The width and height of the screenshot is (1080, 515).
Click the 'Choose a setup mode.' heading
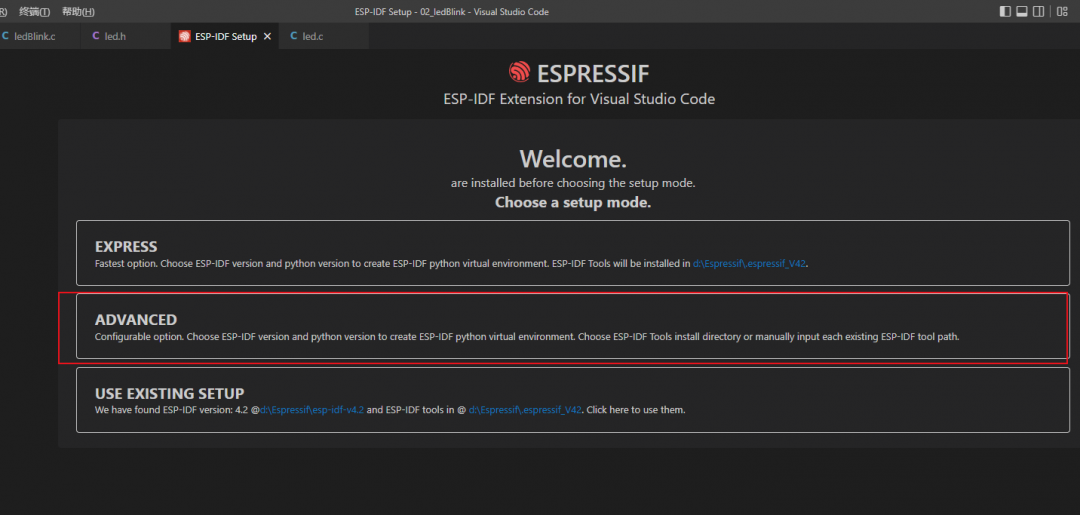pos(573,202)
